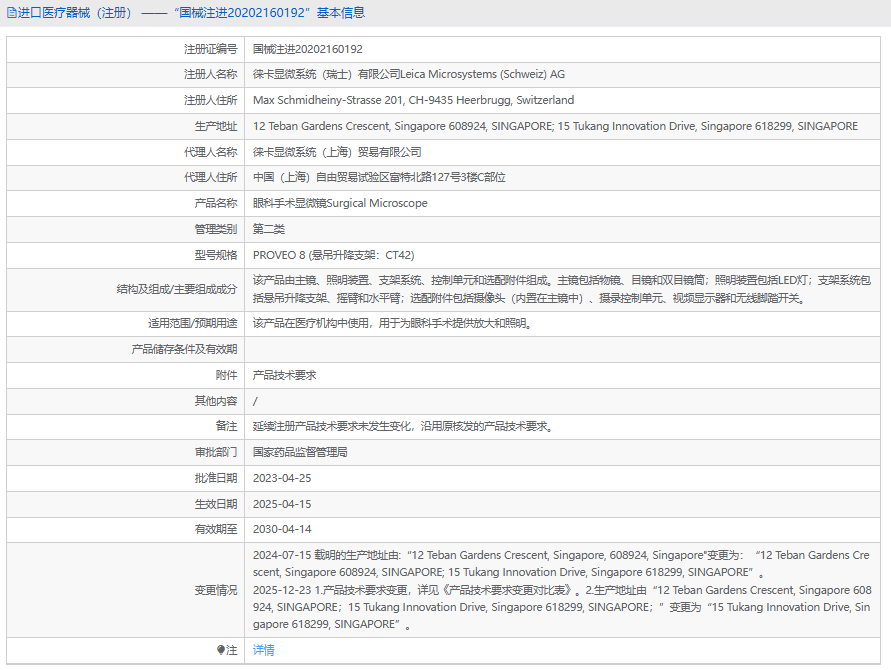
Task: Click the 结构及组成/主要组成成分 label
Action: [177, 289]
